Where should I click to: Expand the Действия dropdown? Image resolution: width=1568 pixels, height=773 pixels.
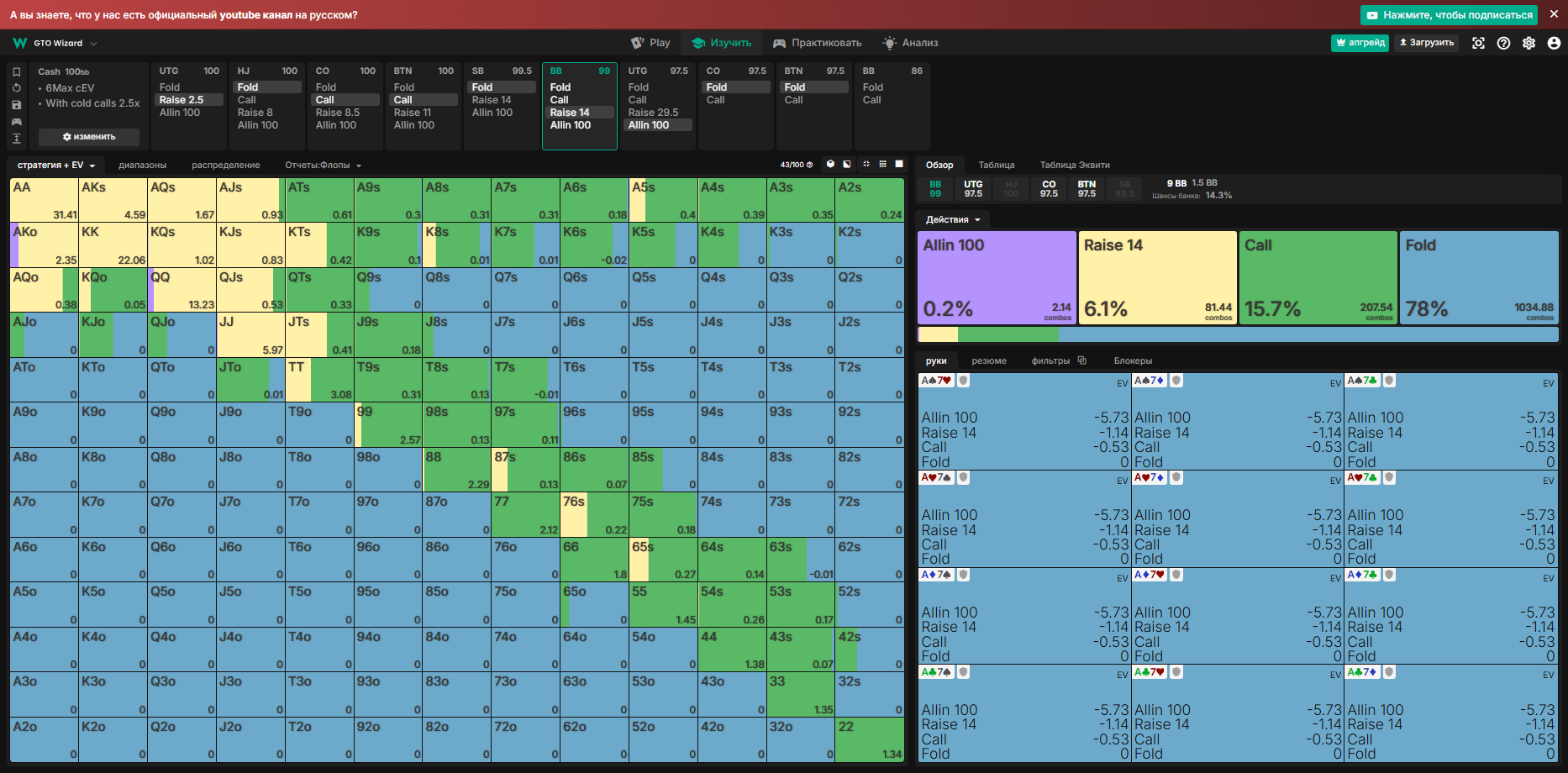coord(953,219)
